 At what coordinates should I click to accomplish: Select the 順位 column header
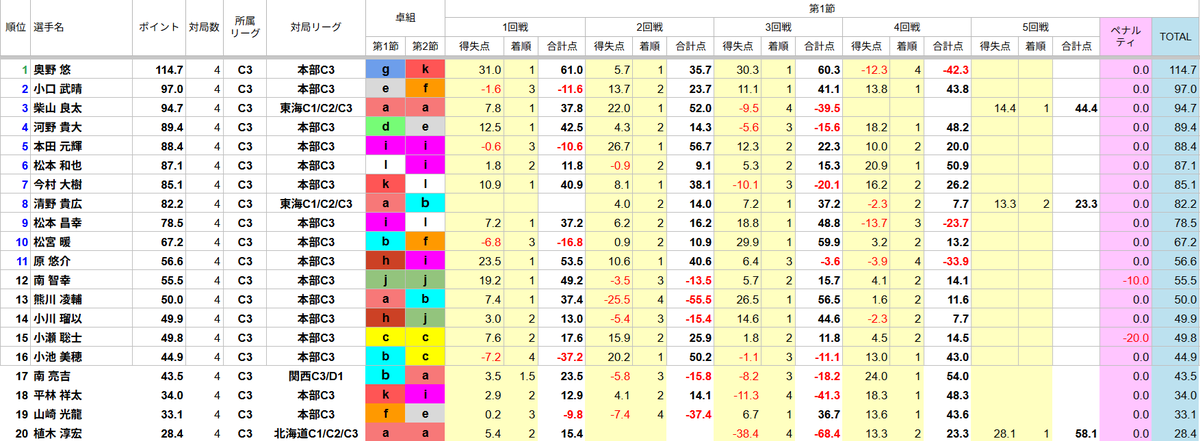(15, 29)
